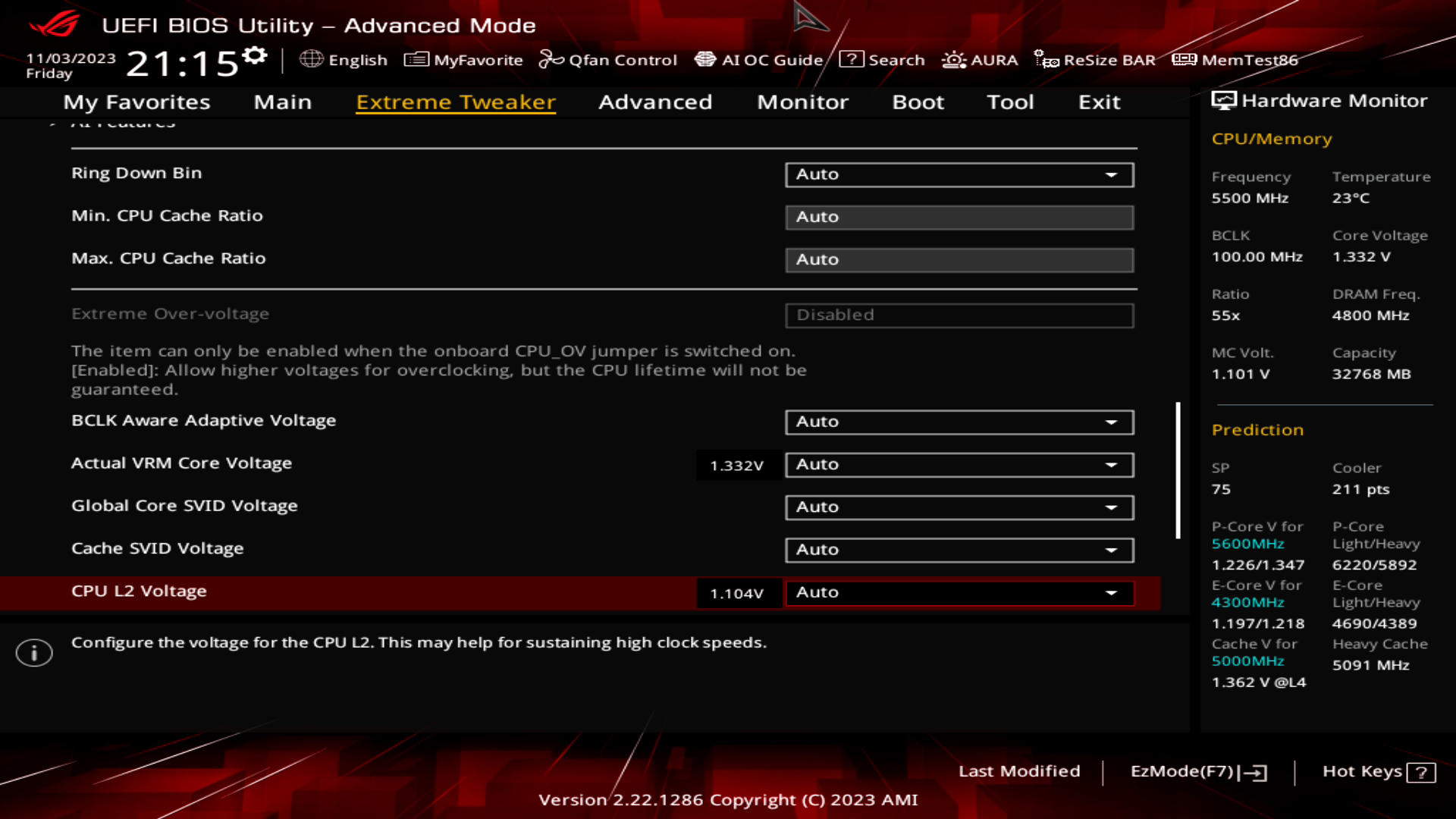Click the gear icon next to the clock
This screenshot has height=819, width=1456.
(256, 53)
